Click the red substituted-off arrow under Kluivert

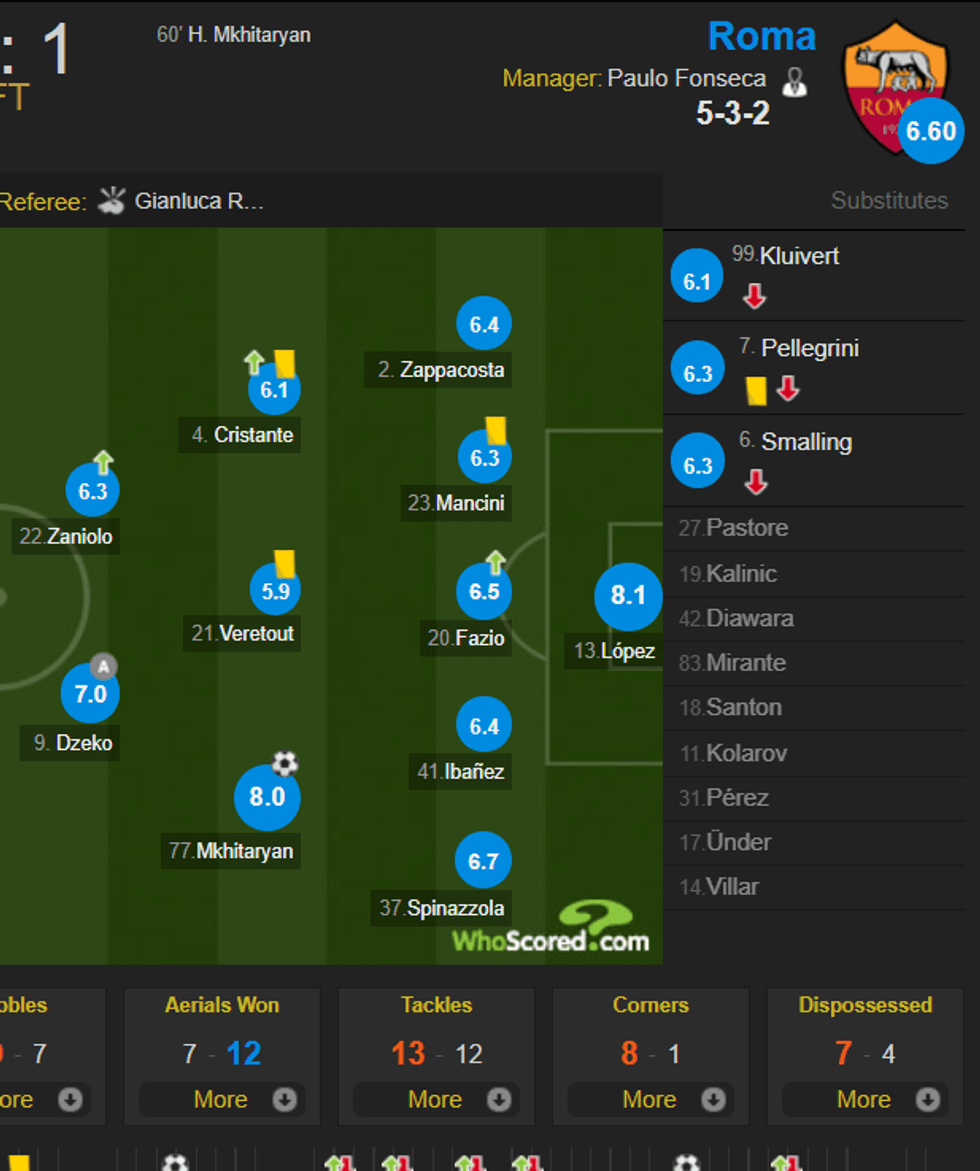coord(754,296)
